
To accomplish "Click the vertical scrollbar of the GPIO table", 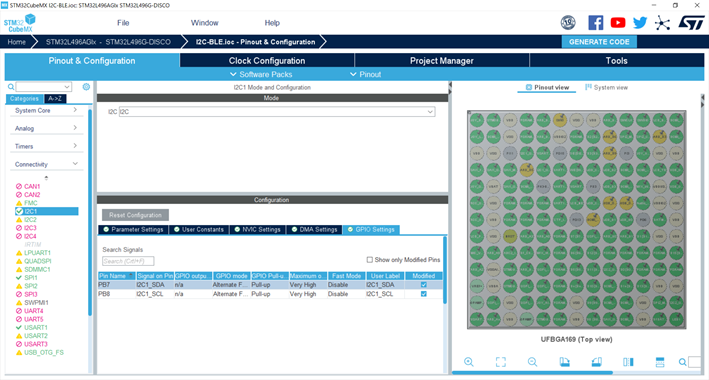I will point(445,270).
